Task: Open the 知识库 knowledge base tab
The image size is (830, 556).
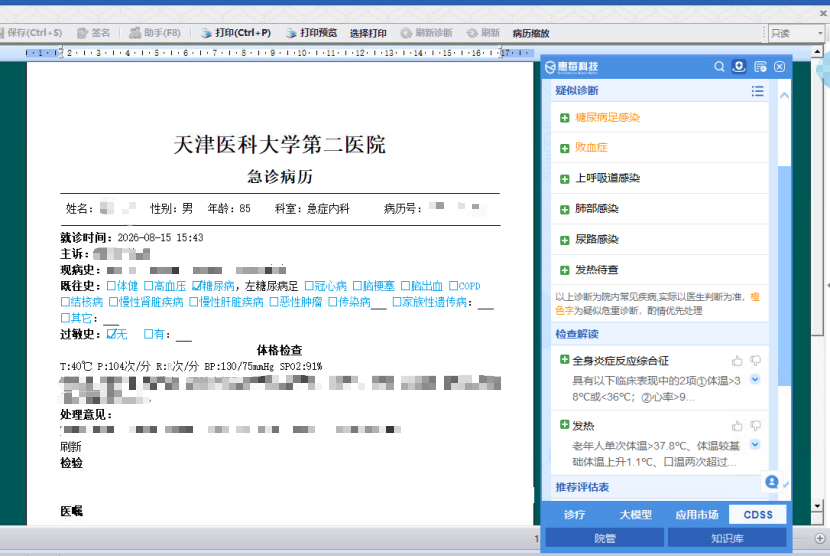Action: (x=727, y=539)
